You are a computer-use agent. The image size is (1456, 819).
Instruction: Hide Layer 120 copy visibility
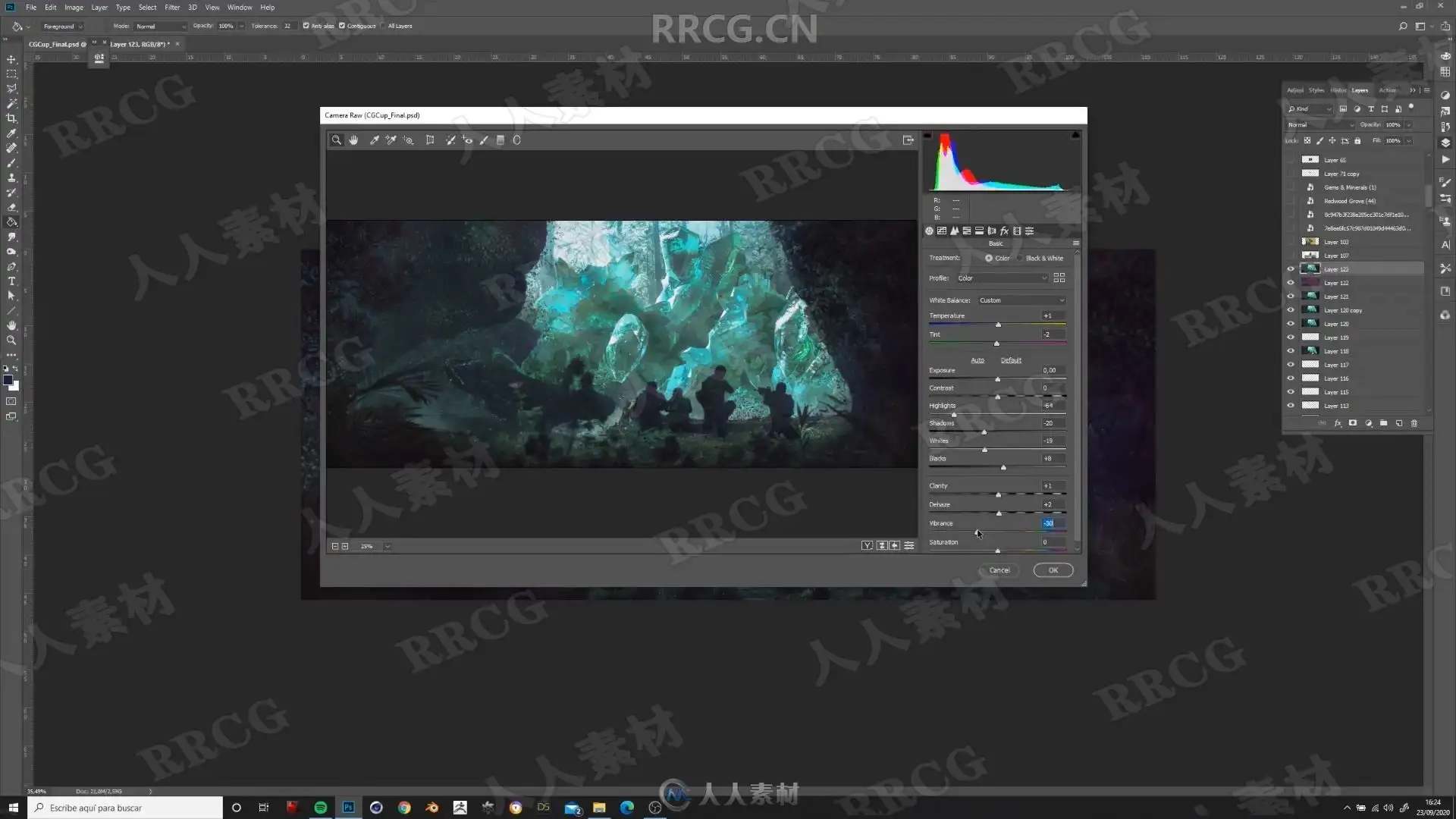[x=1291, y=310]
